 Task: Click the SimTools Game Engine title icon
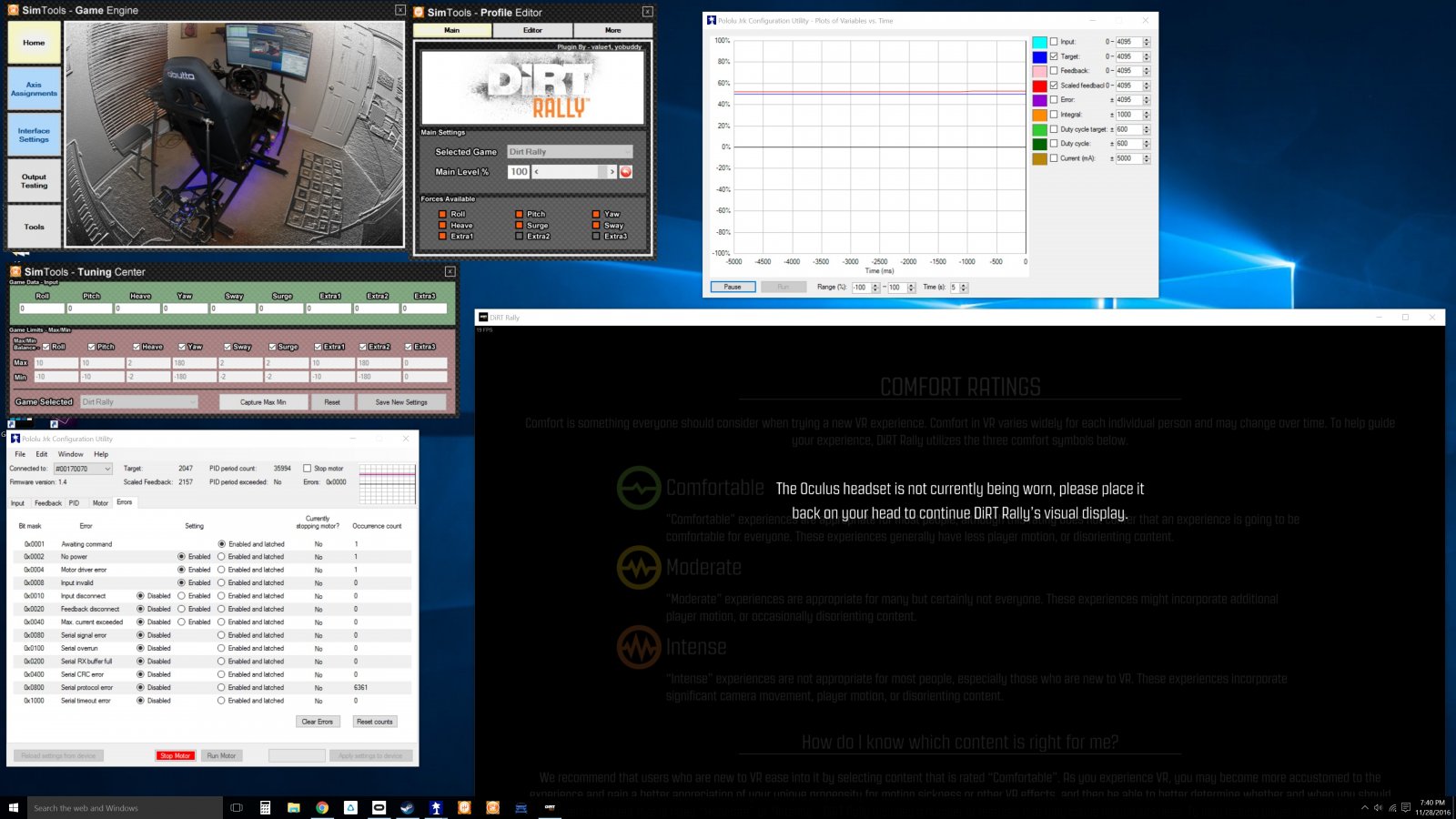[x=14, y=10]
